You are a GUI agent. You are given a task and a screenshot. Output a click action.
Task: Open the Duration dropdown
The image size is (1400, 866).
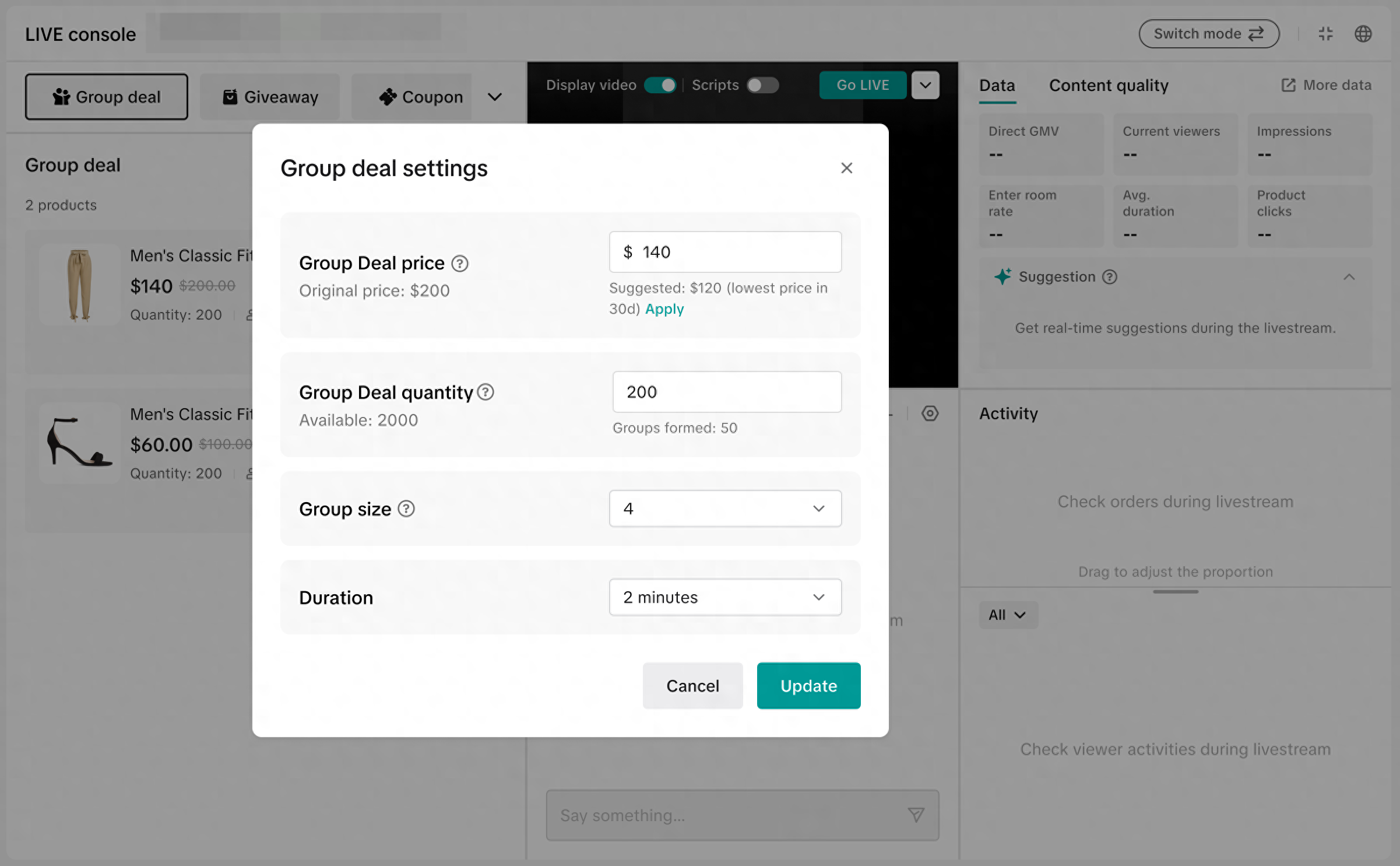pos(725,597)
